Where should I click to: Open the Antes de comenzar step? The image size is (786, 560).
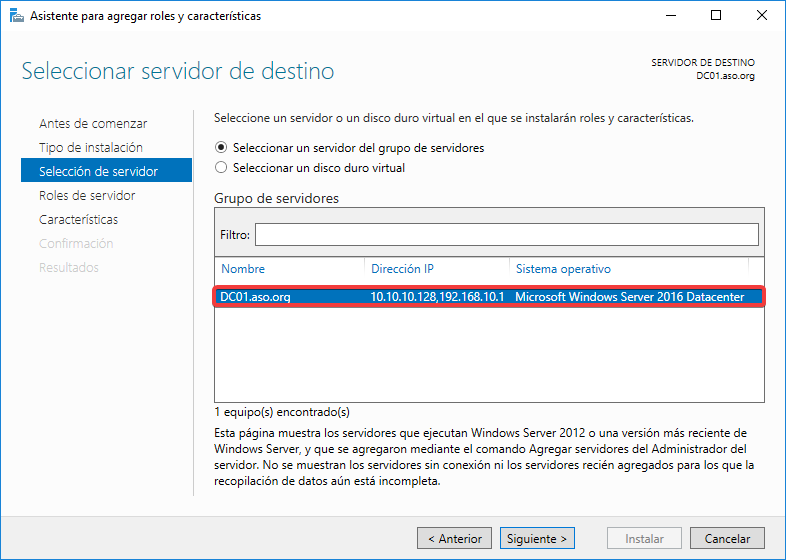93,123
